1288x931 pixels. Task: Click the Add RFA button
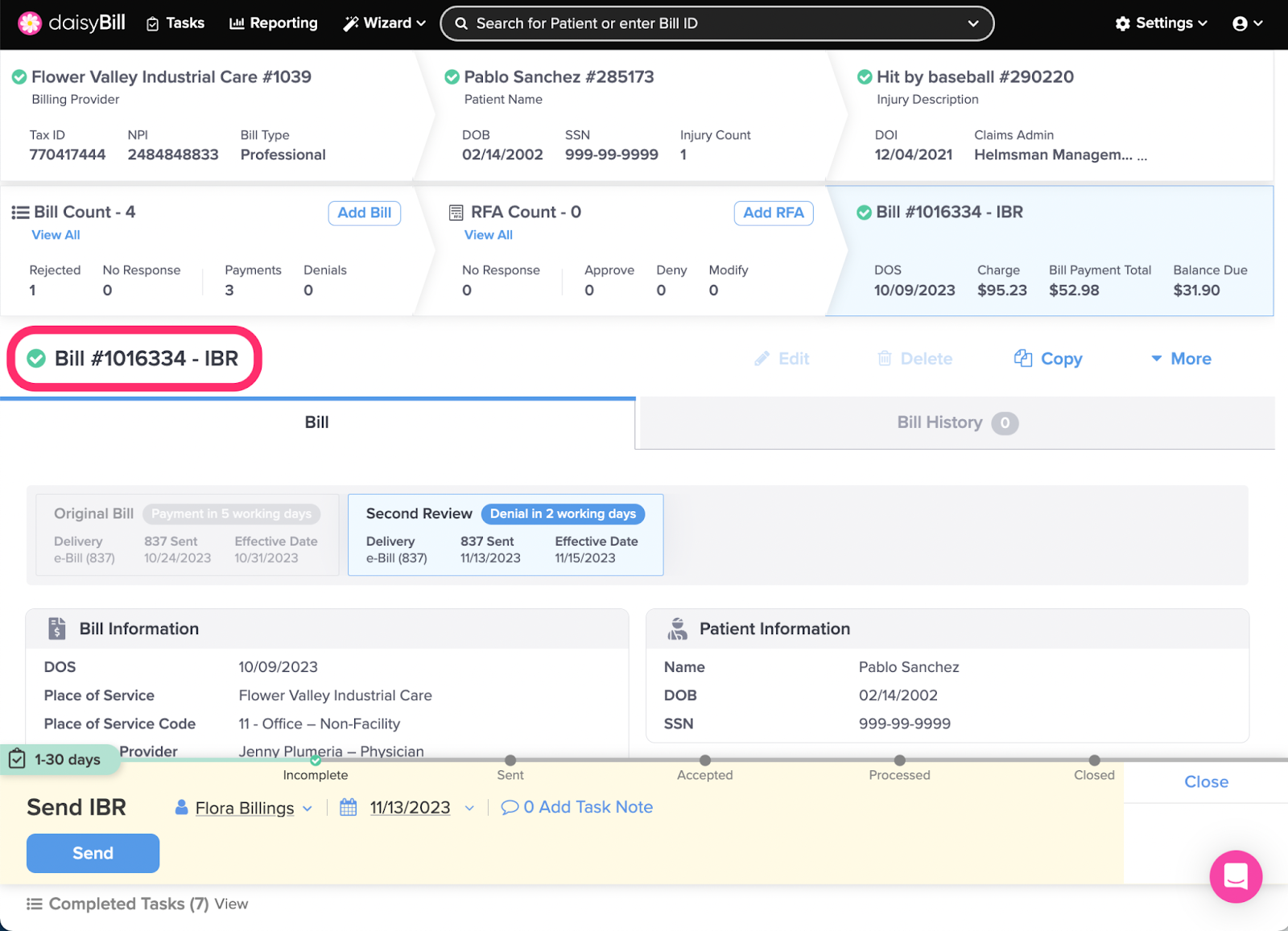(x=773, y=212)
